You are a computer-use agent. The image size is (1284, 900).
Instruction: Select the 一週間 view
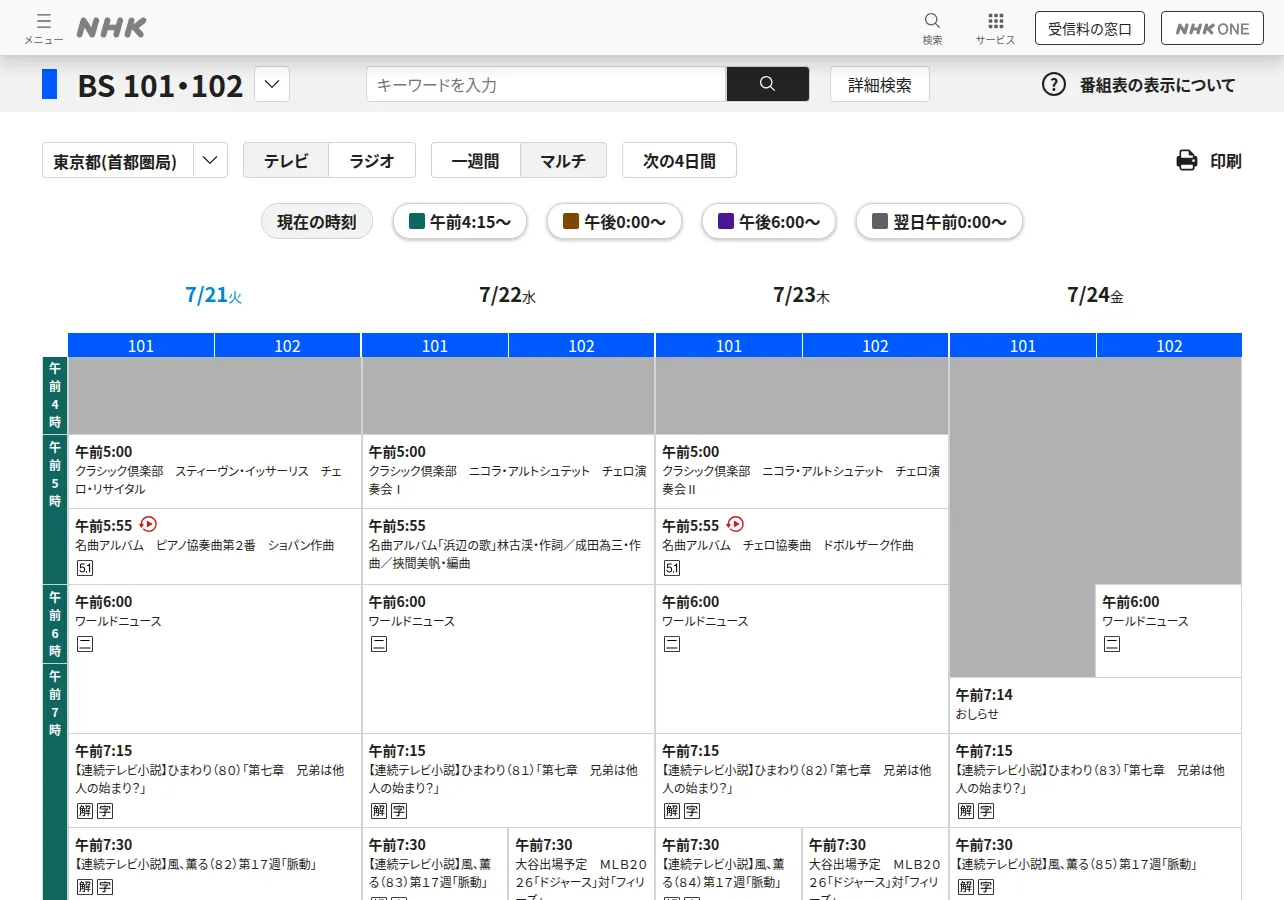476,160
